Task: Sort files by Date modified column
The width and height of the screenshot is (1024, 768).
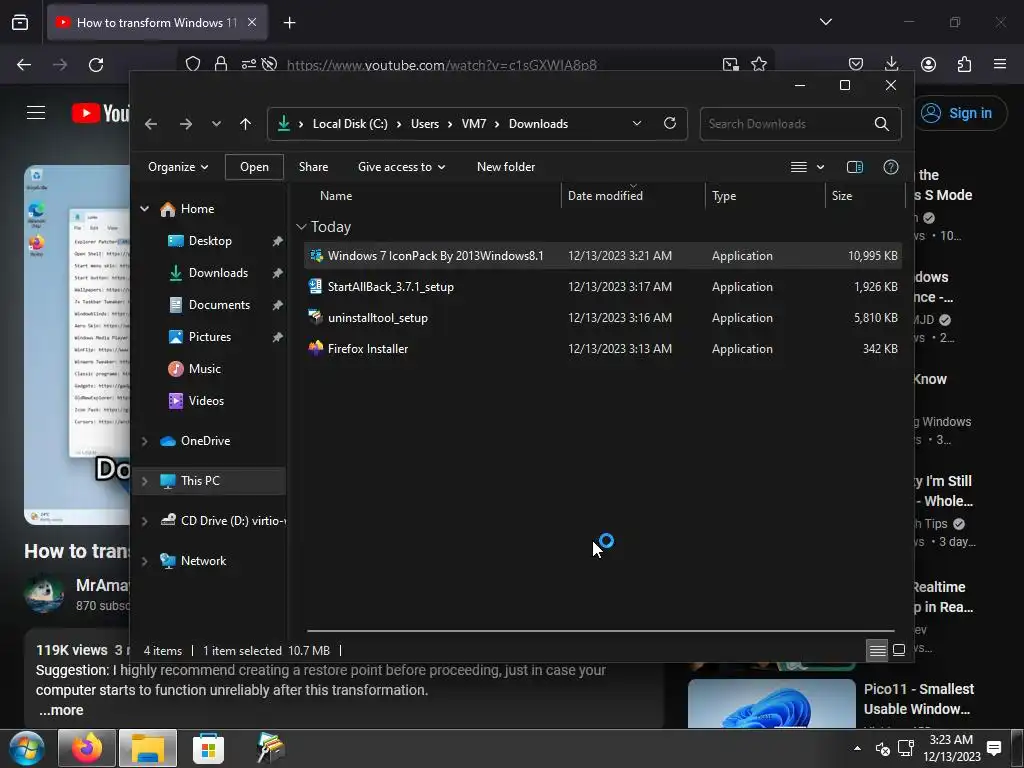Action: pos(605,196)
